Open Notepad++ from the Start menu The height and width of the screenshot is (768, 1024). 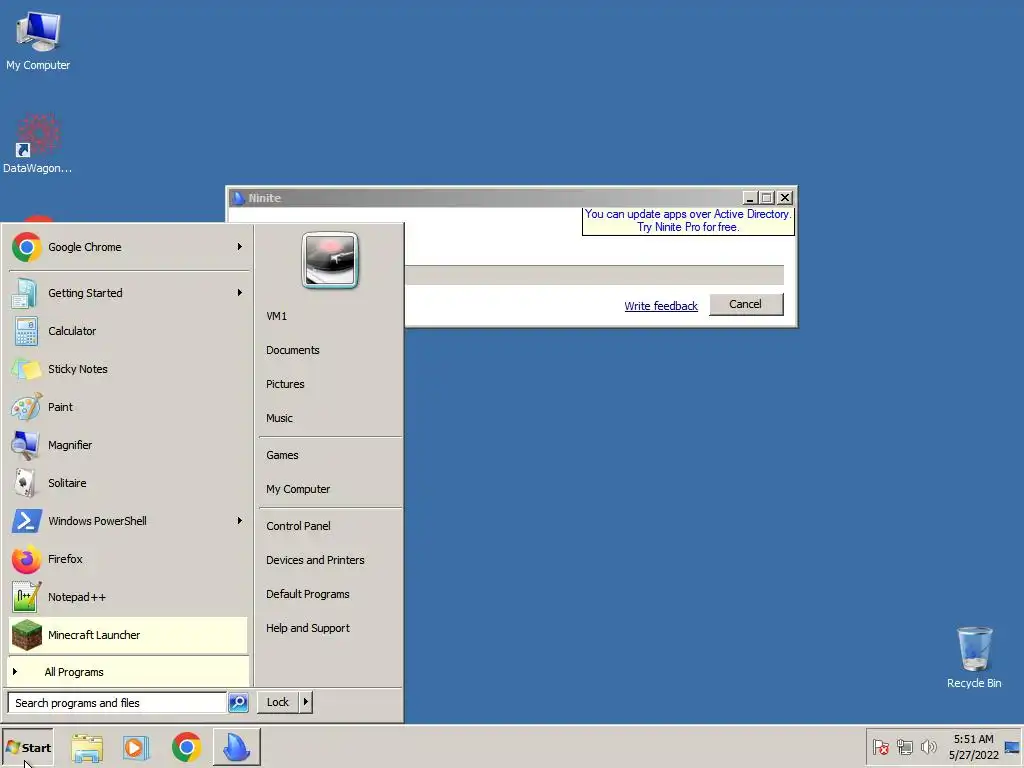click(128, 597)
